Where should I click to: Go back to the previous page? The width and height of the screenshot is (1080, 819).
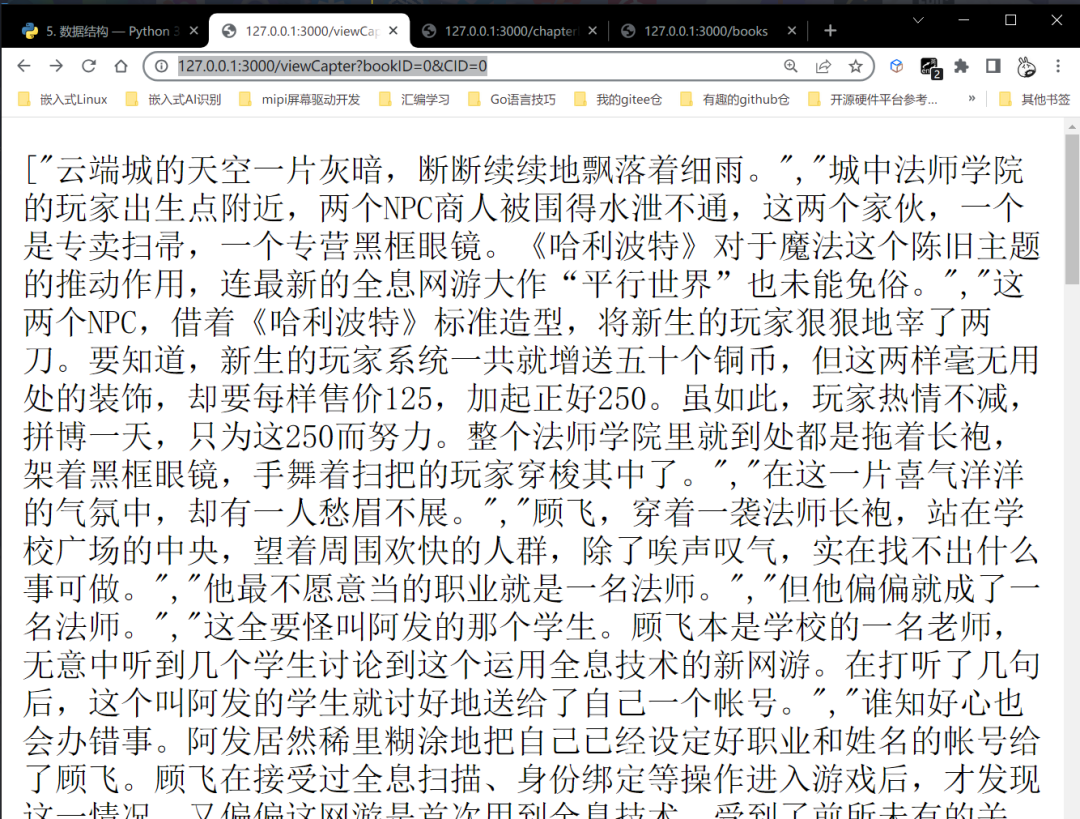(24, 66)
